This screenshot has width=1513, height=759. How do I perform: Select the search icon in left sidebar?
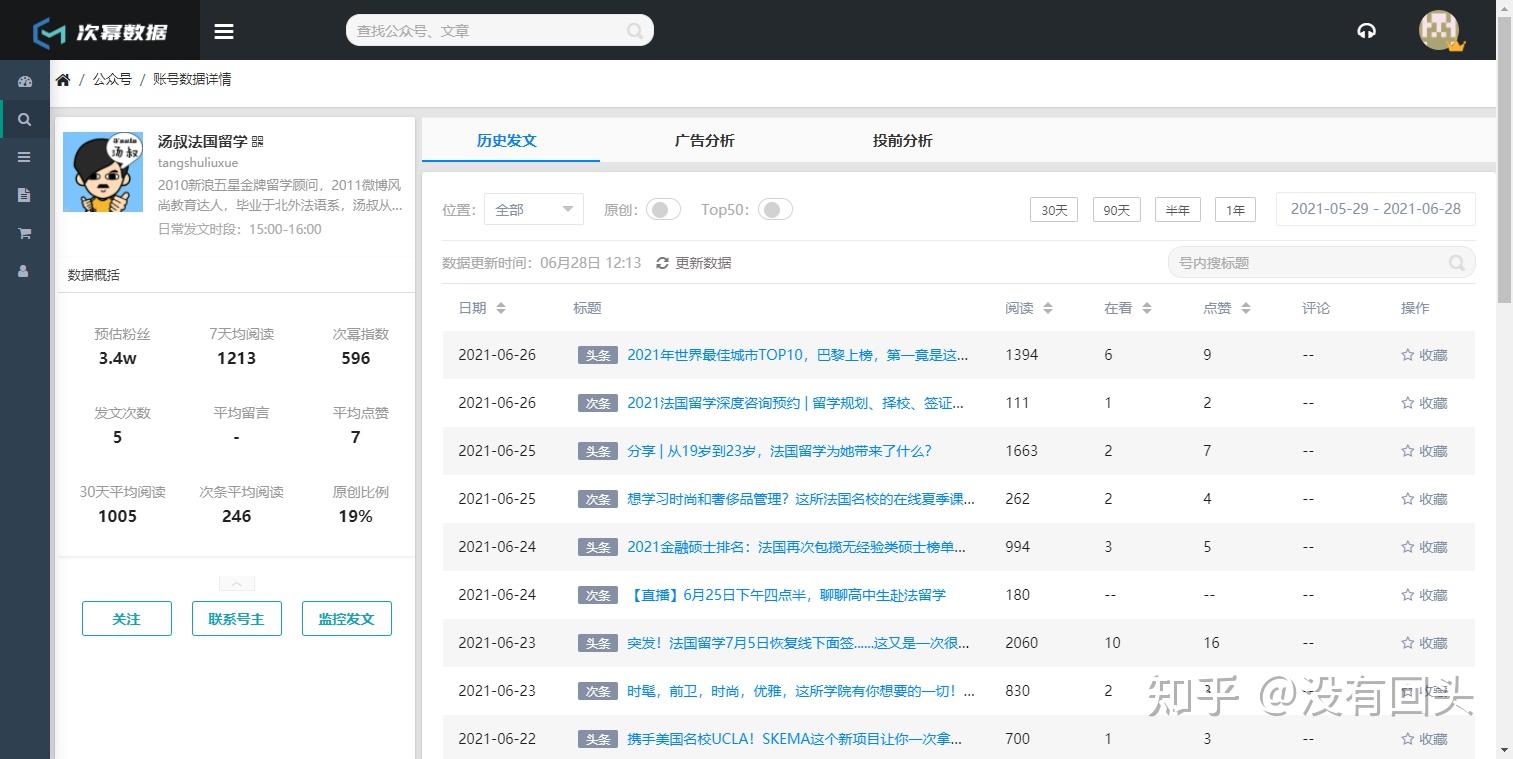click(25, 119)
